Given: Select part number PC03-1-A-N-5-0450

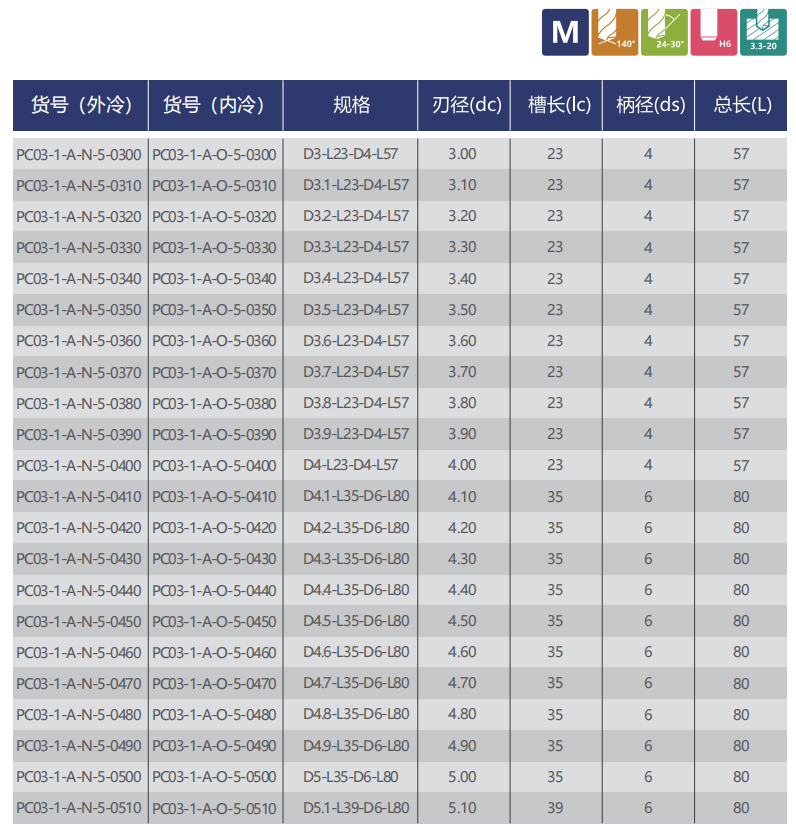Looking at the screenshot, I should click(x=80, y=621).
